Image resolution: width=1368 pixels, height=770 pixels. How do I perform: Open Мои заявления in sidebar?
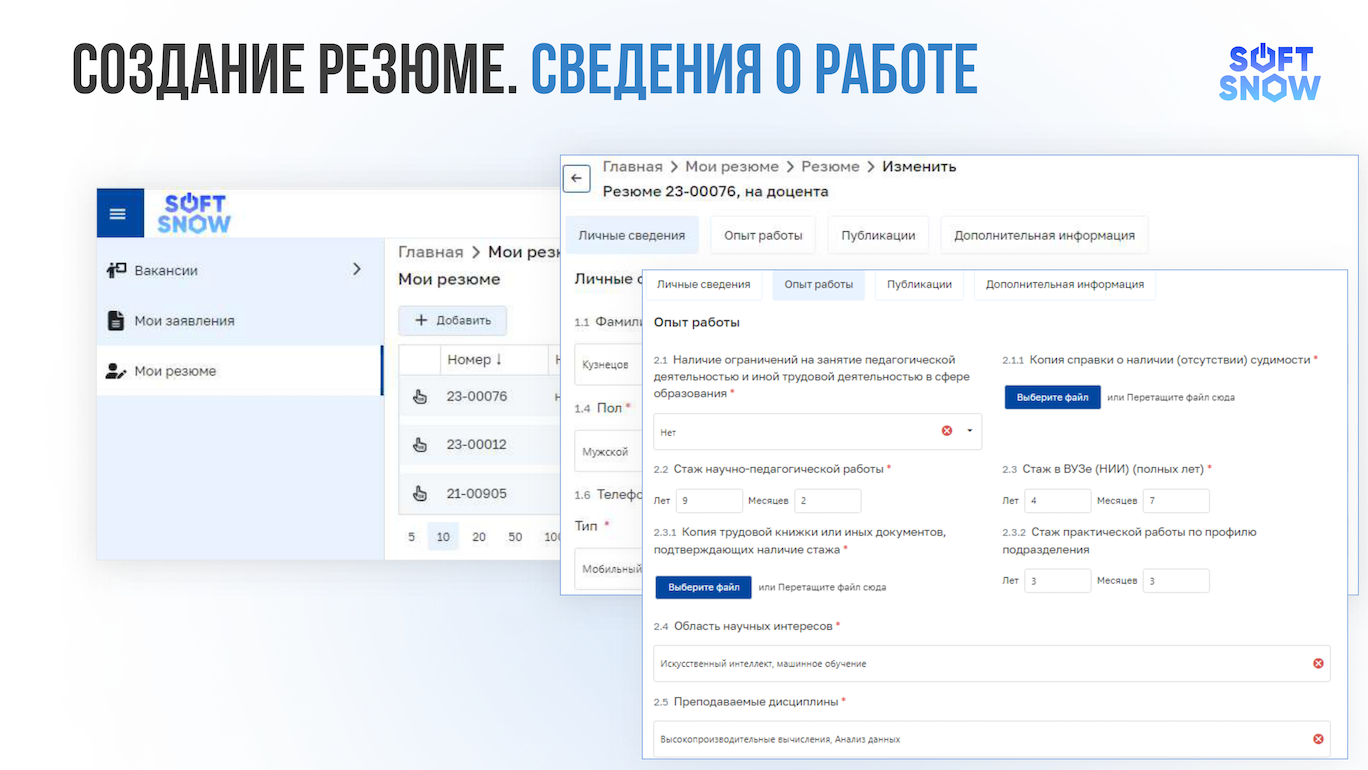coord(240,321)
